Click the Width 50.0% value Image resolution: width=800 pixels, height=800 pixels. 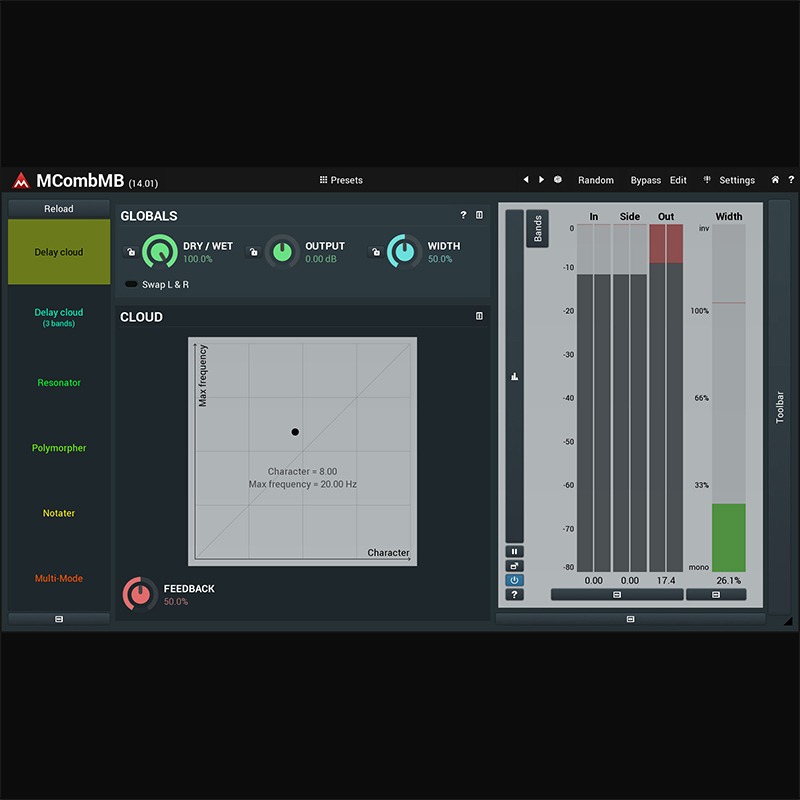[x=440, y=259]
